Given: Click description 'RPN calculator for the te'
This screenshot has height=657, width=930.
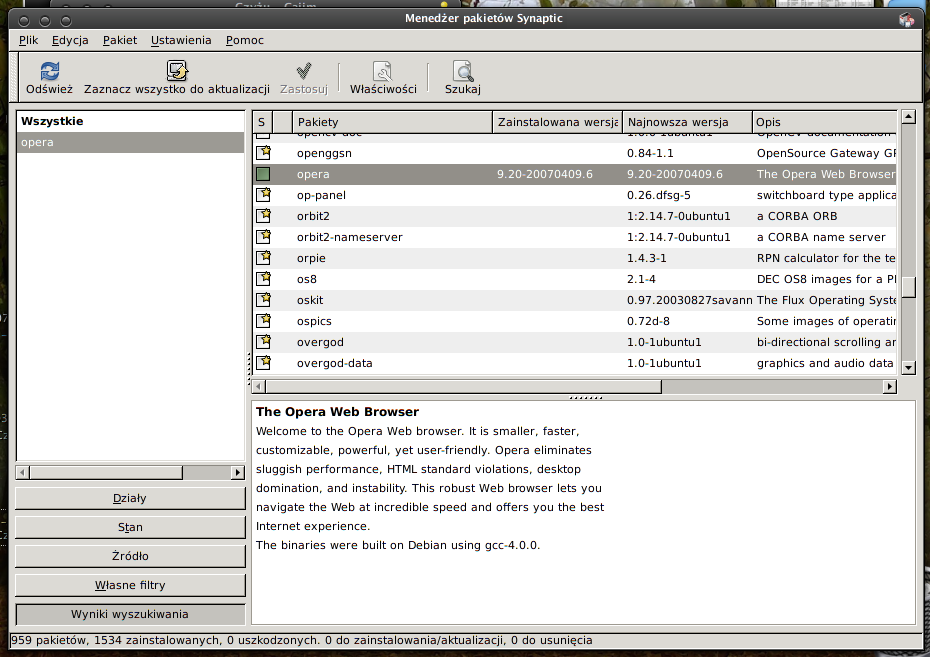Looking at the screenshot, I should click(826, 258).
